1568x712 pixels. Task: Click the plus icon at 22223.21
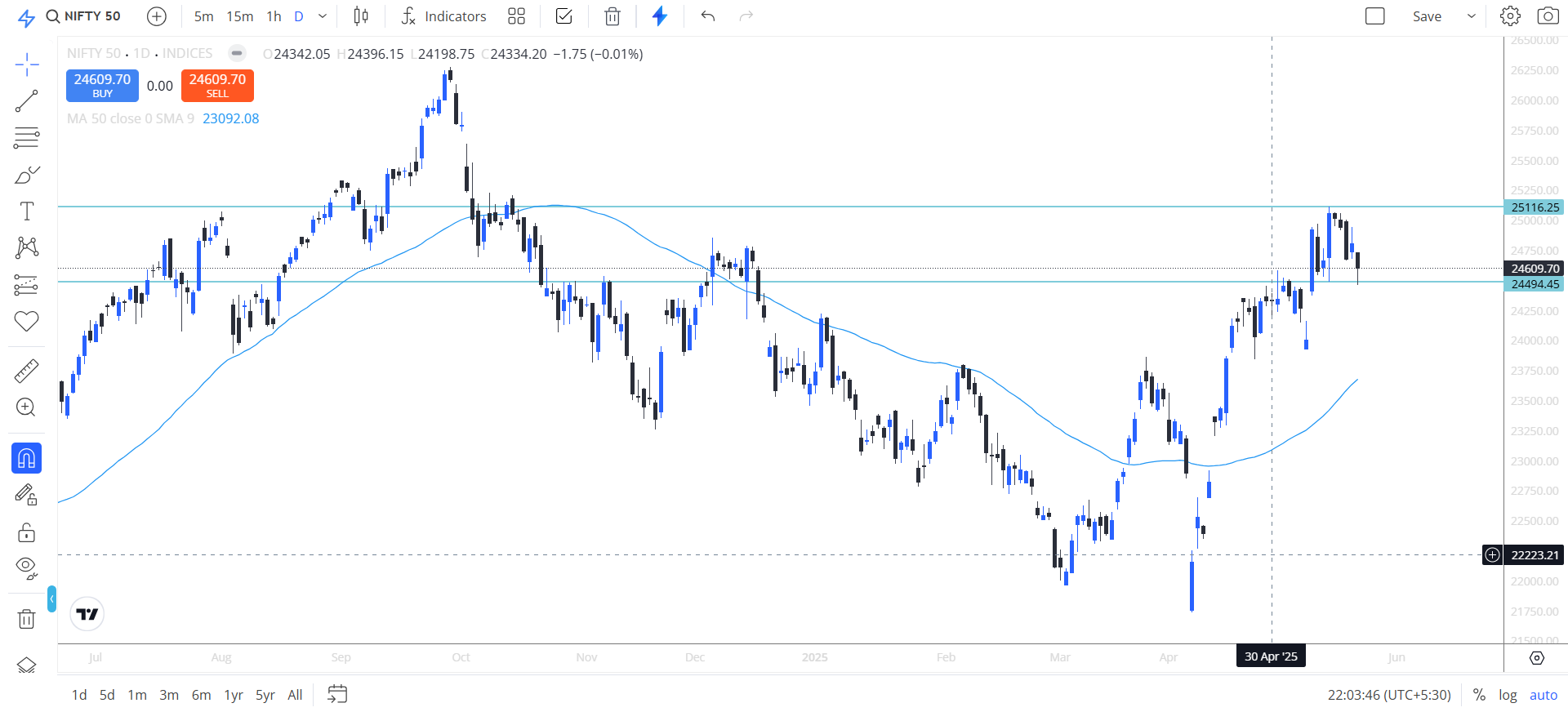click(x=1492, y=555)
